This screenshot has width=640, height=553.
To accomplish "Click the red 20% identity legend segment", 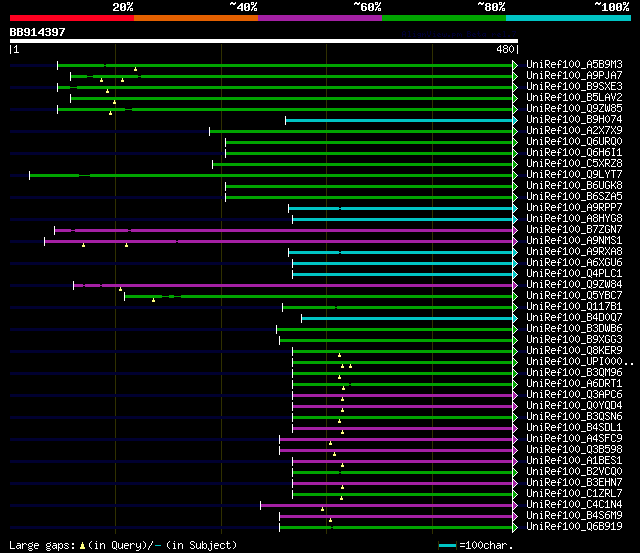I will tap(72, 18).
